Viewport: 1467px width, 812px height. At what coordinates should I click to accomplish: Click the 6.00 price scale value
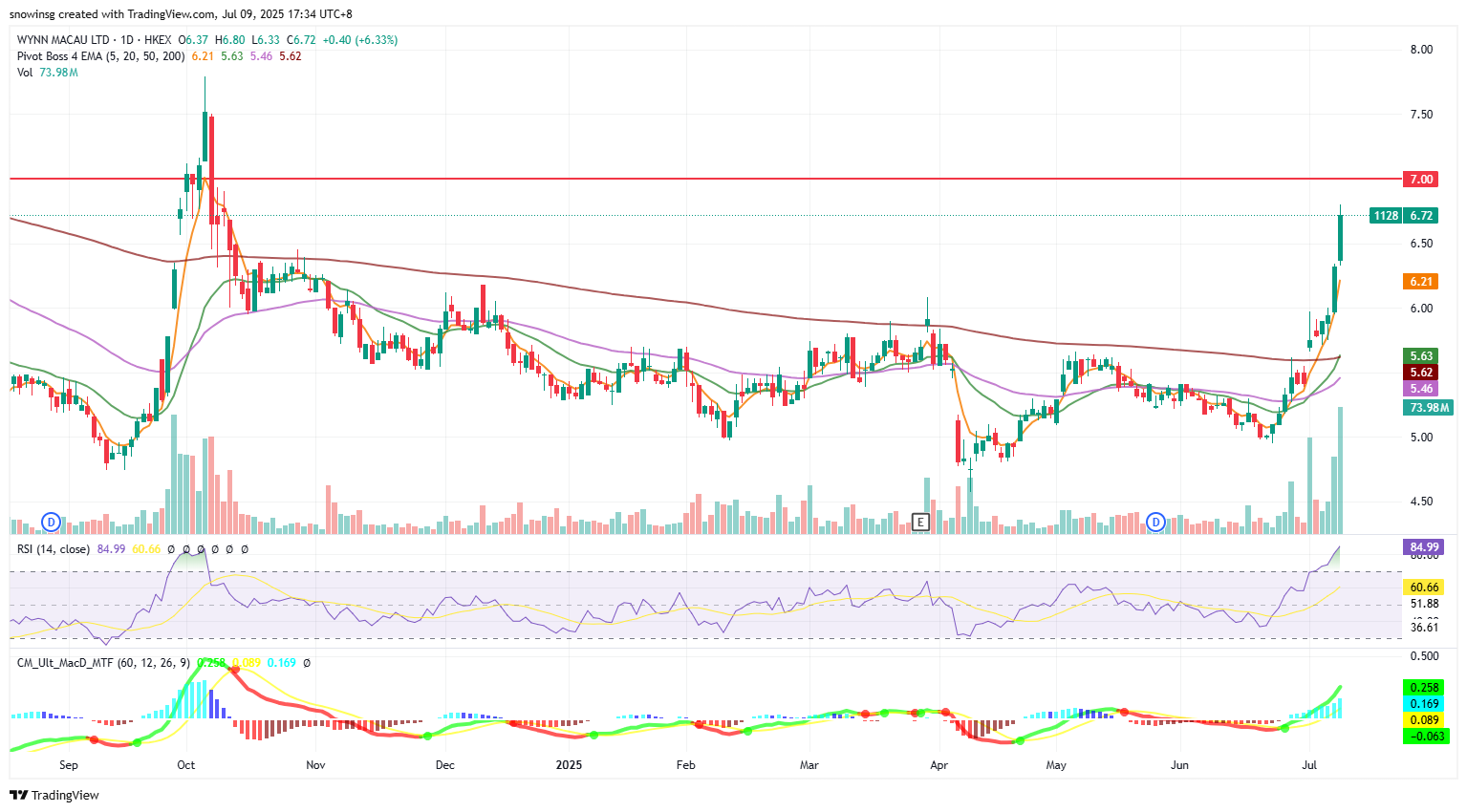pyautogui.click(x=1421, y=309)
